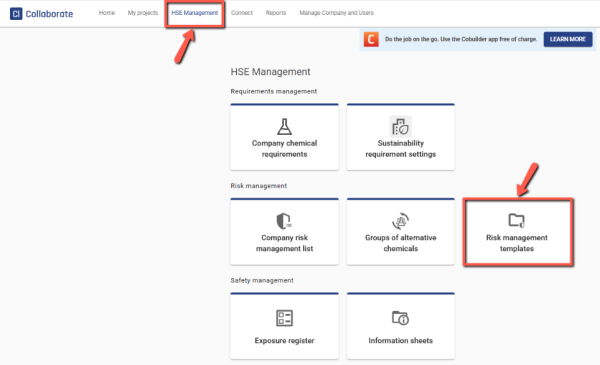Click the Safety management section label

tap(262, 280)
